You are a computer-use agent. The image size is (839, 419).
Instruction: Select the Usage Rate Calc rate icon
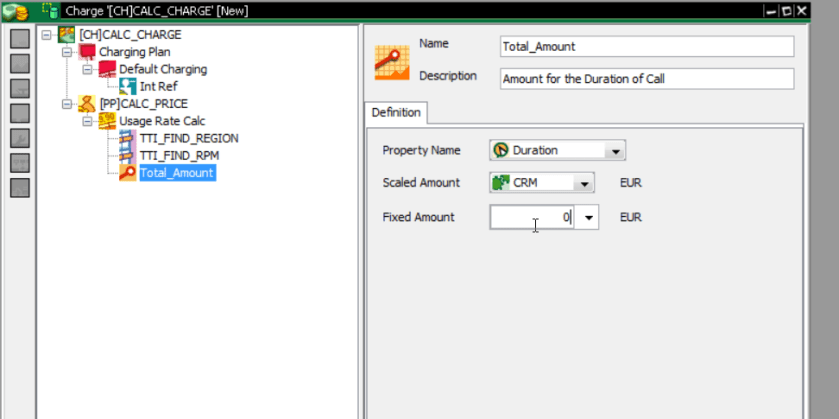pyautogui.click(x=107, y=121)
